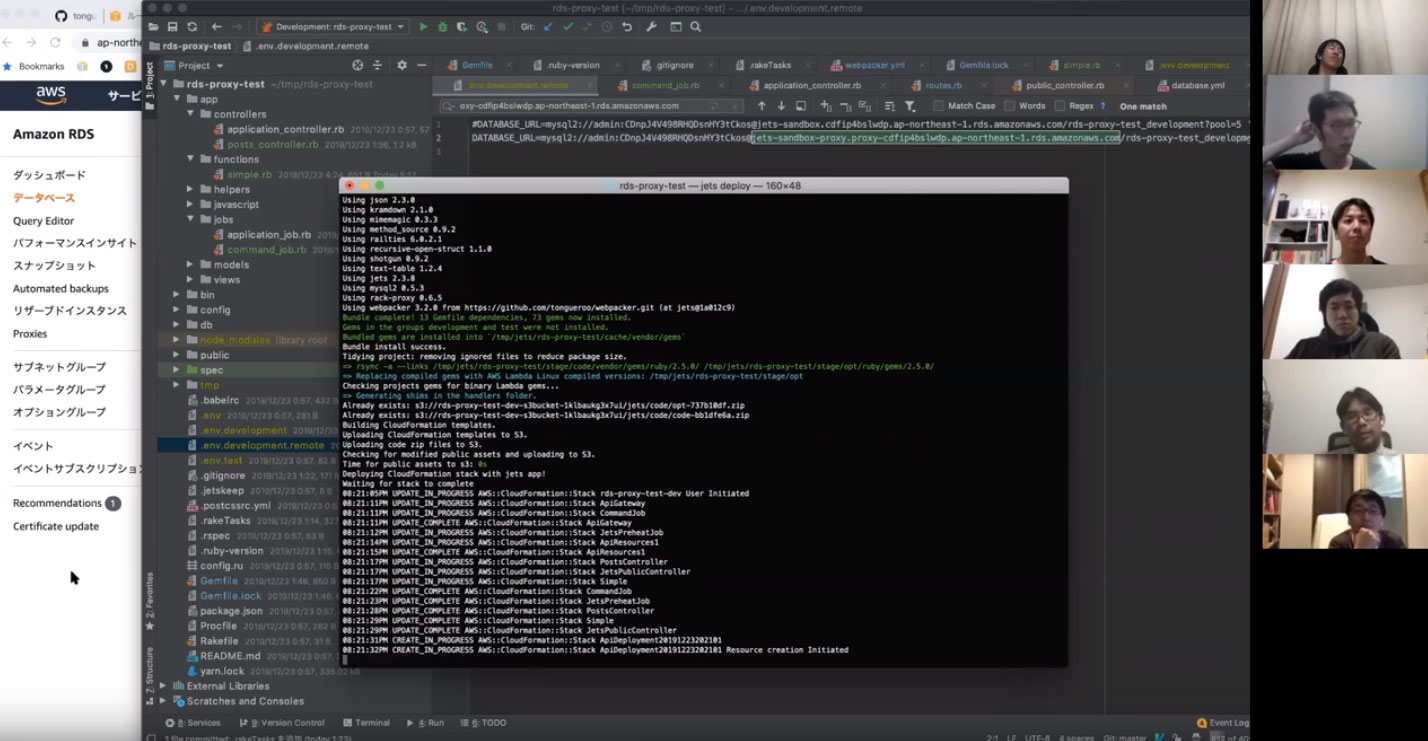Jump to previous search occurrence arrow
The image size is (1428, 741).
762,106
